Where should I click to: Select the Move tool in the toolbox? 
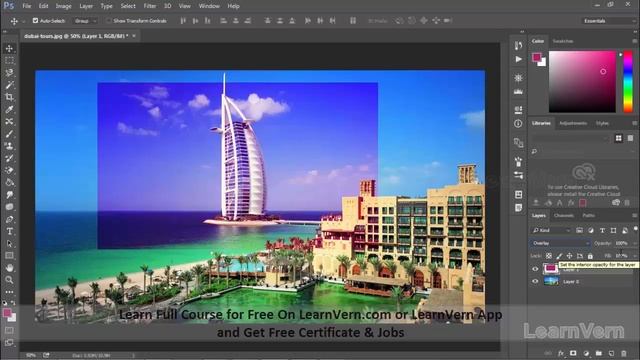coord(9,49)
